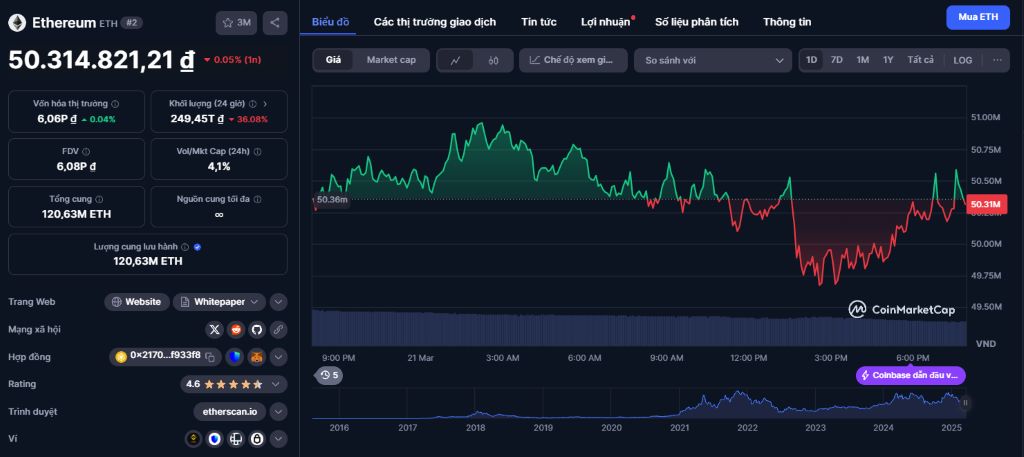Screen dimensions: 1024x457
Task: Open the So sánh với dropdown
Action: 713,60
